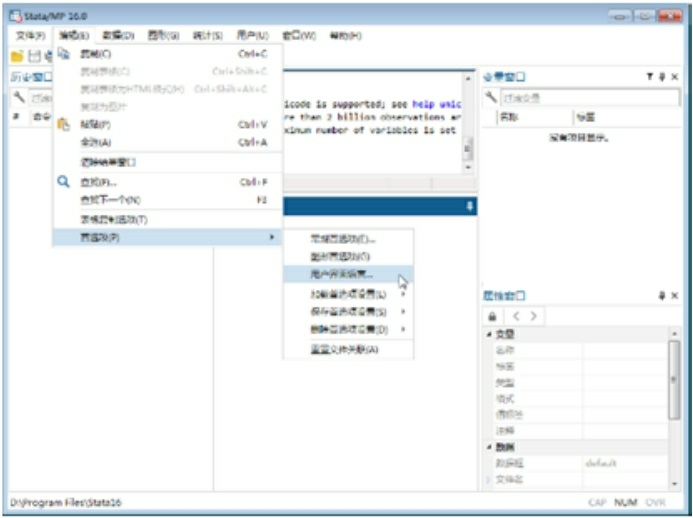Close the variables window with X icon
The height and width of the screenshot is (518, 693).
coord(674,76)
